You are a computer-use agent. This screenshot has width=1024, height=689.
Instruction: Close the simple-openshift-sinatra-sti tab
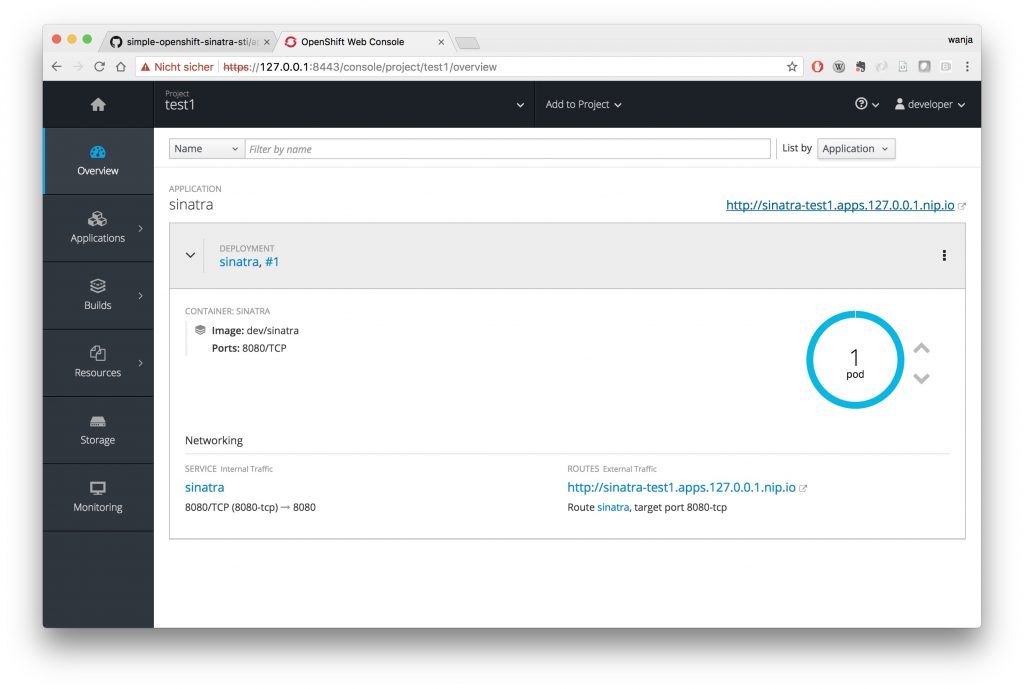click(266, 42)
